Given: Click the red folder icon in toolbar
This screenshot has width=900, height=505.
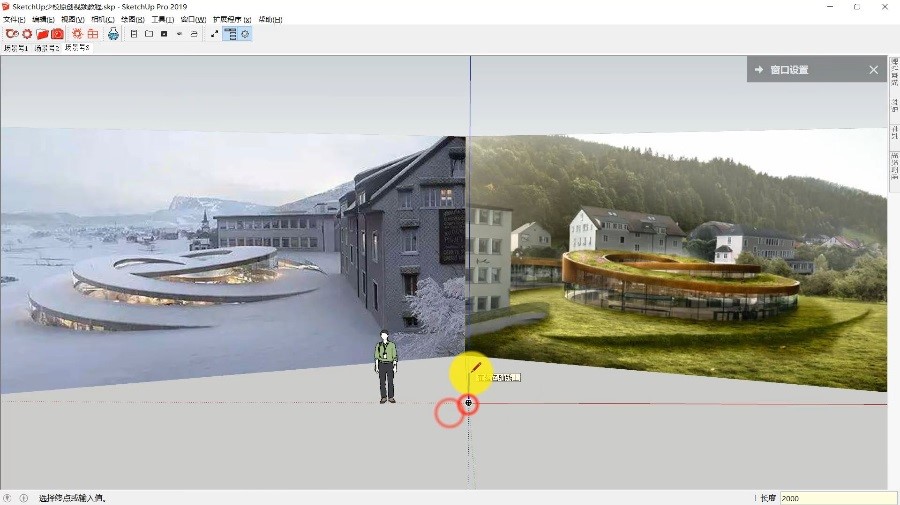Looking at the screenshot, I should click(x=43, y=34).
